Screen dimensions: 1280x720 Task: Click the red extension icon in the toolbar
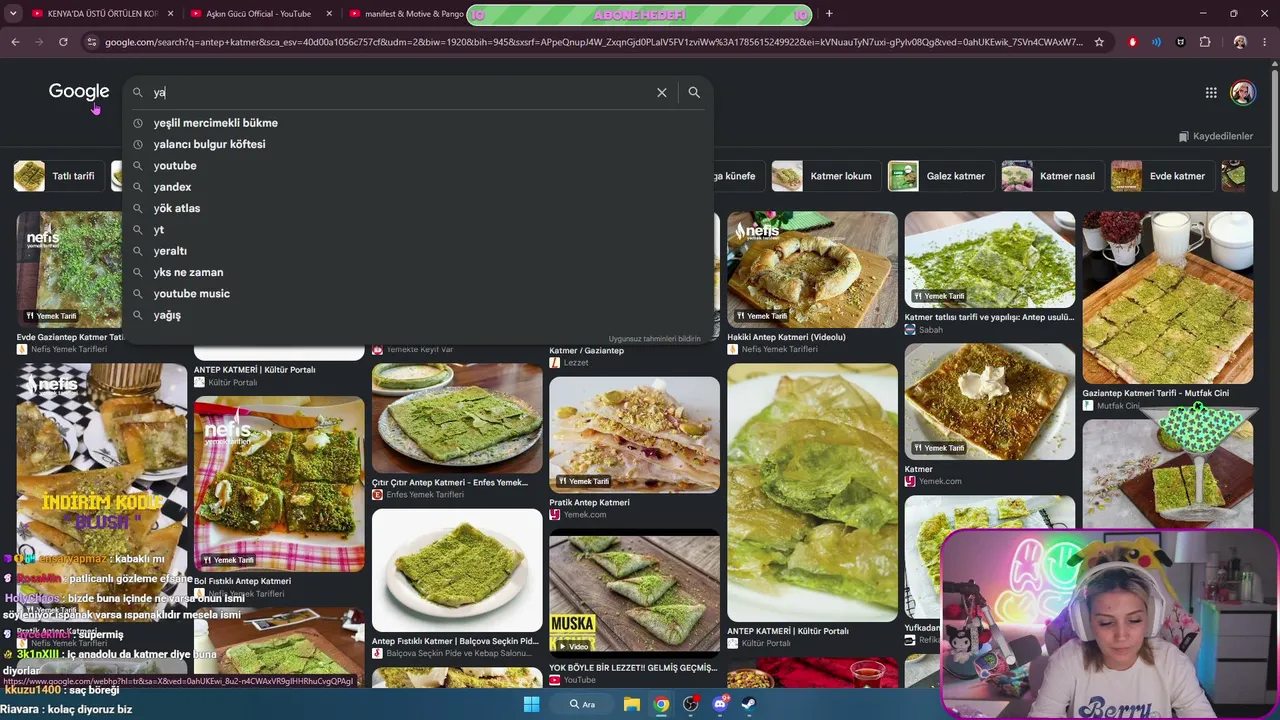pyautogui.click(x=1132, y=42)
